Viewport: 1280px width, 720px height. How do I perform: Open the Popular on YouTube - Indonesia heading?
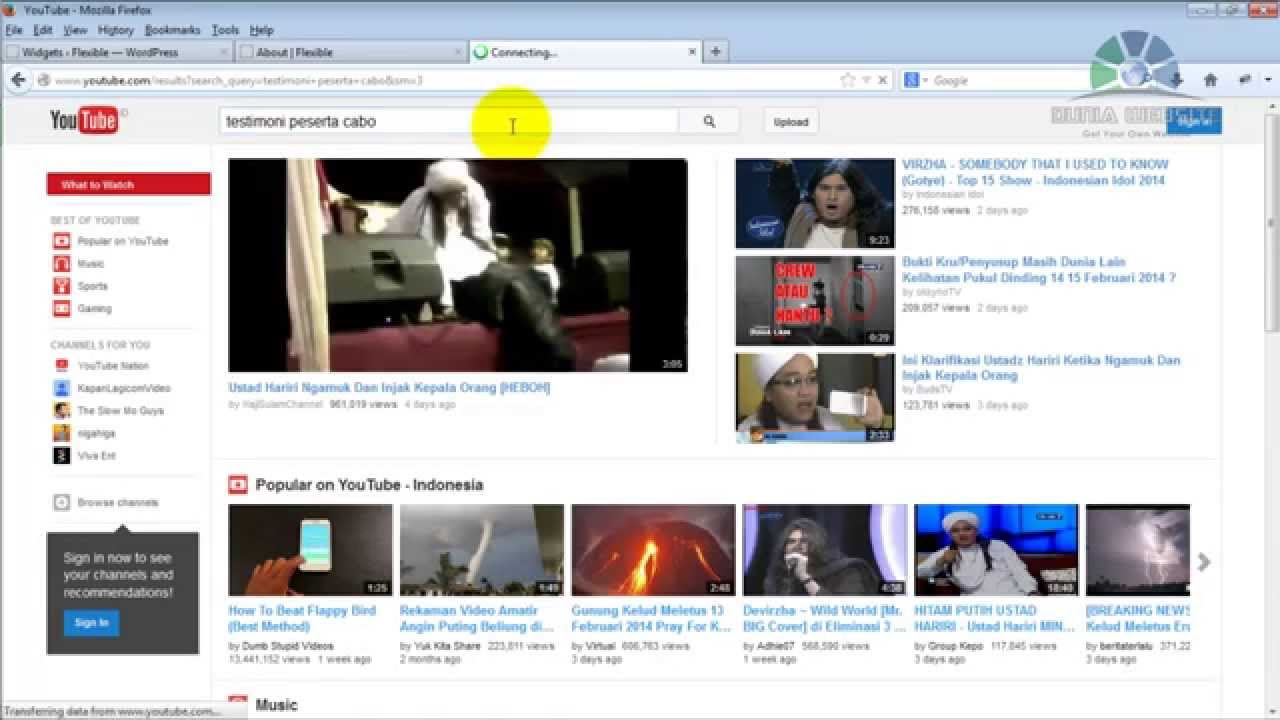coord(369,485)
